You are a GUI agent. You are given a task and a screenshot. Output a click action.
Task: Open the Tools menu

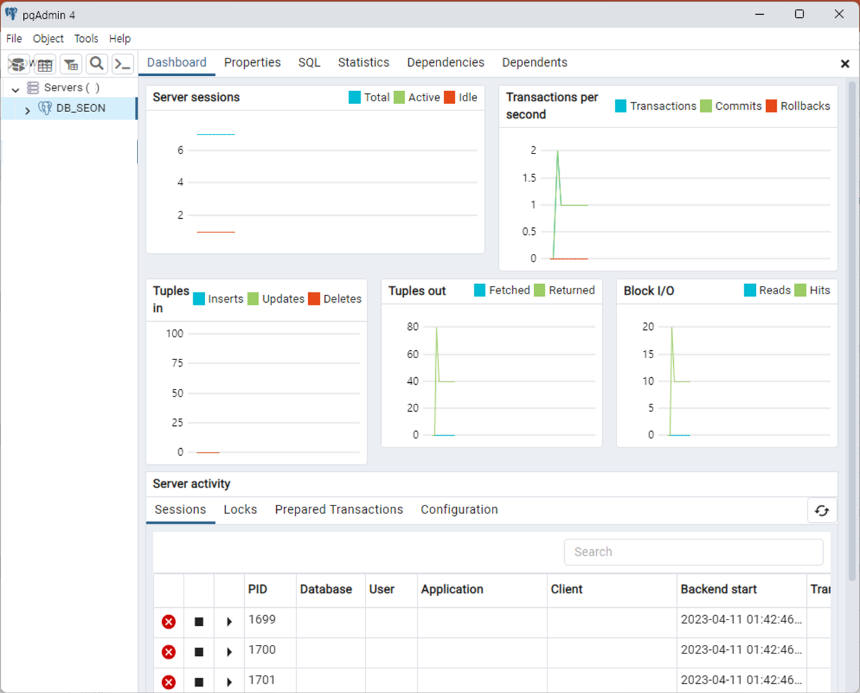point(86,38)
